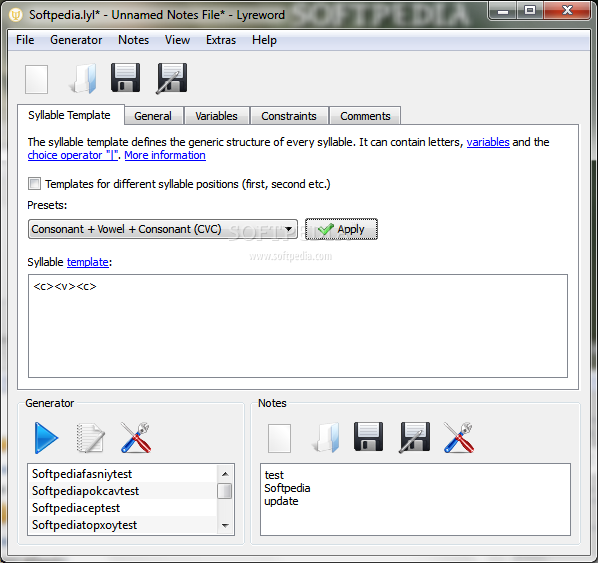The width and height of the screenshot is (598, 563).
Task: Click New notes blank page icon in Notes panel
Action: point(279,438)
